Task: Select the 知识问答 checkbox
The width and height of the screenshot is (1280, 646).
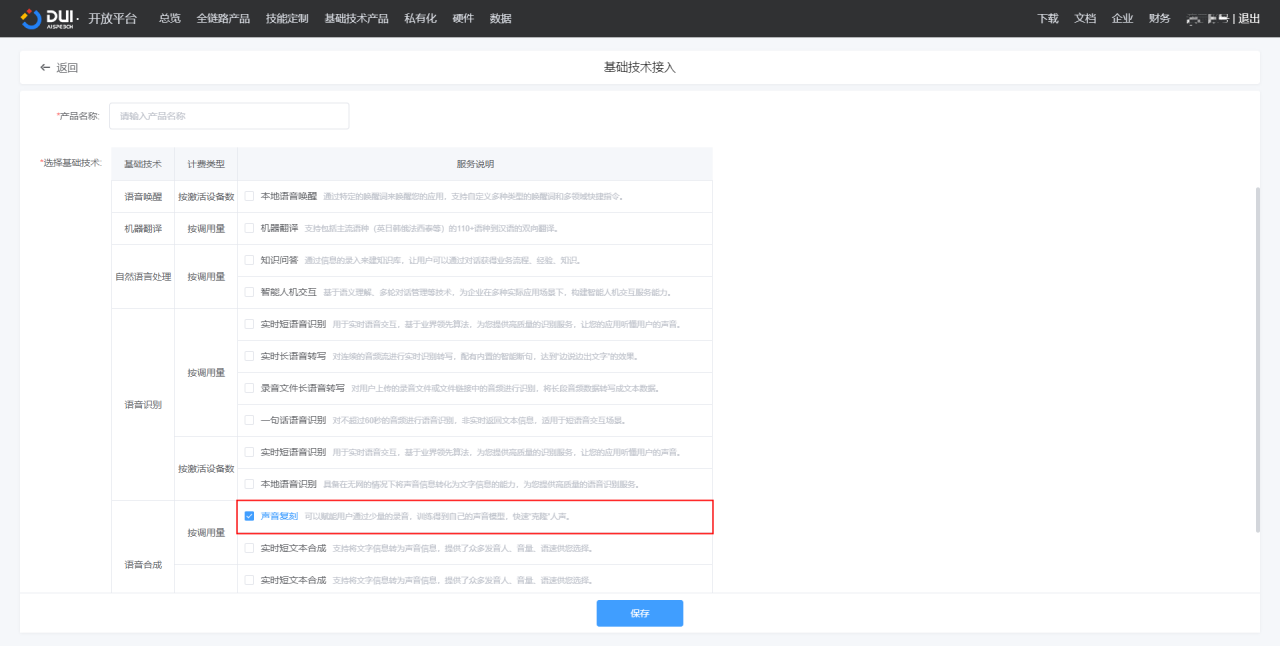Action: click(249, 260)
